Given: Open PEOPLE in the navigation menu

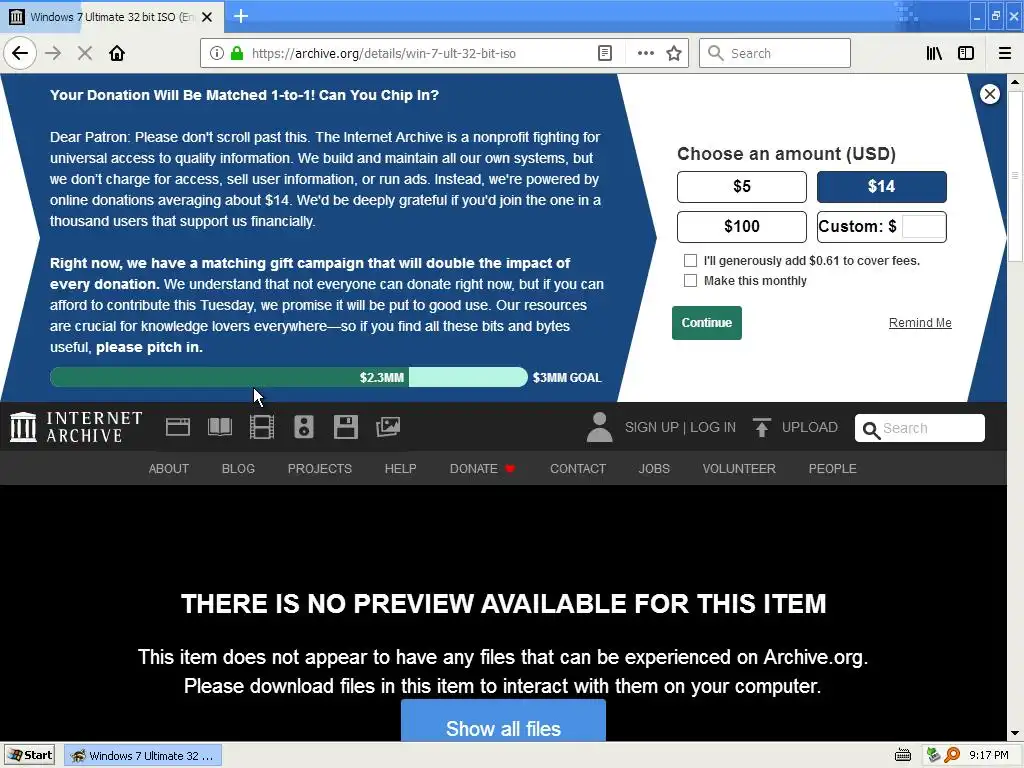Looking at the screenshot, I should point(833,469).
